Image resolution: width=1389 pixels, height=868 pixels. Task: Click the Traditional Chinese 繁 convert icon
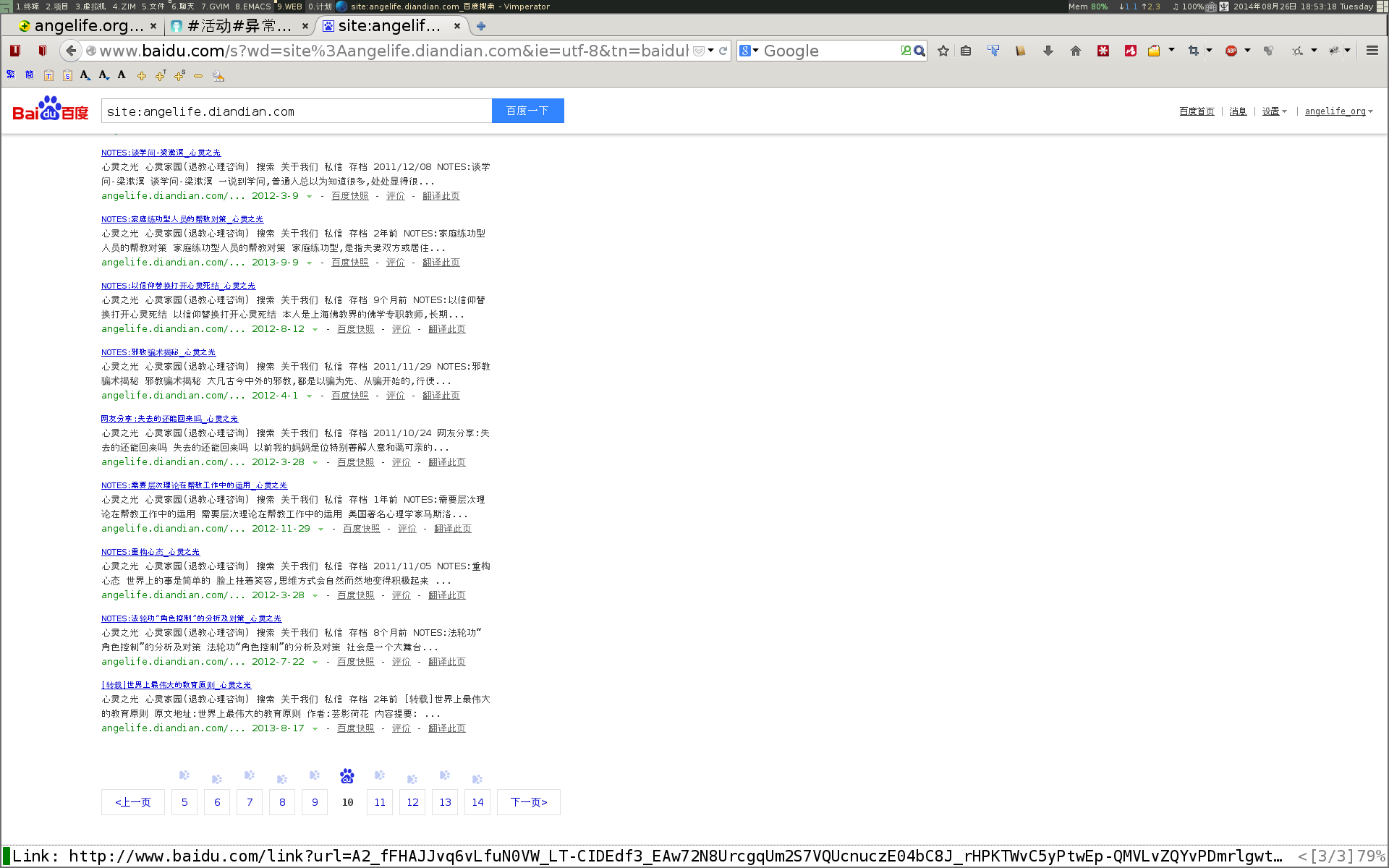tap(11, 75)
